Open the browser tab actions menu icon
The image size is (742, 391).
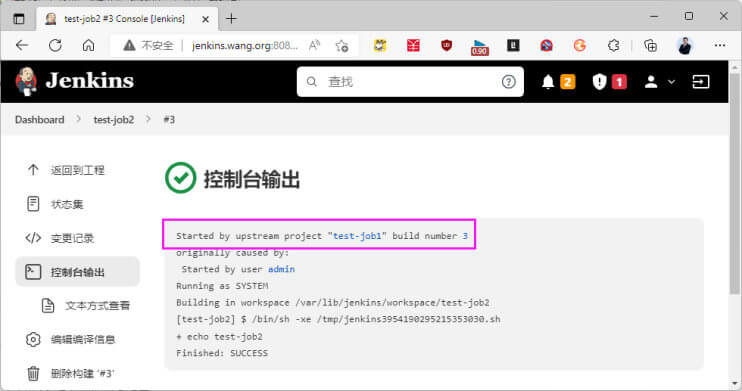19,19
